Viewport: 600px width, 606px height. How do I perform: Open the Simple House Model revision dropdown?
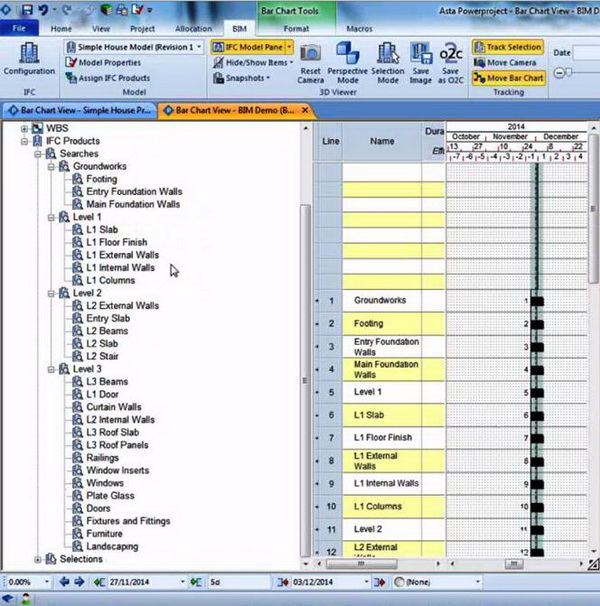pos(199,47)
